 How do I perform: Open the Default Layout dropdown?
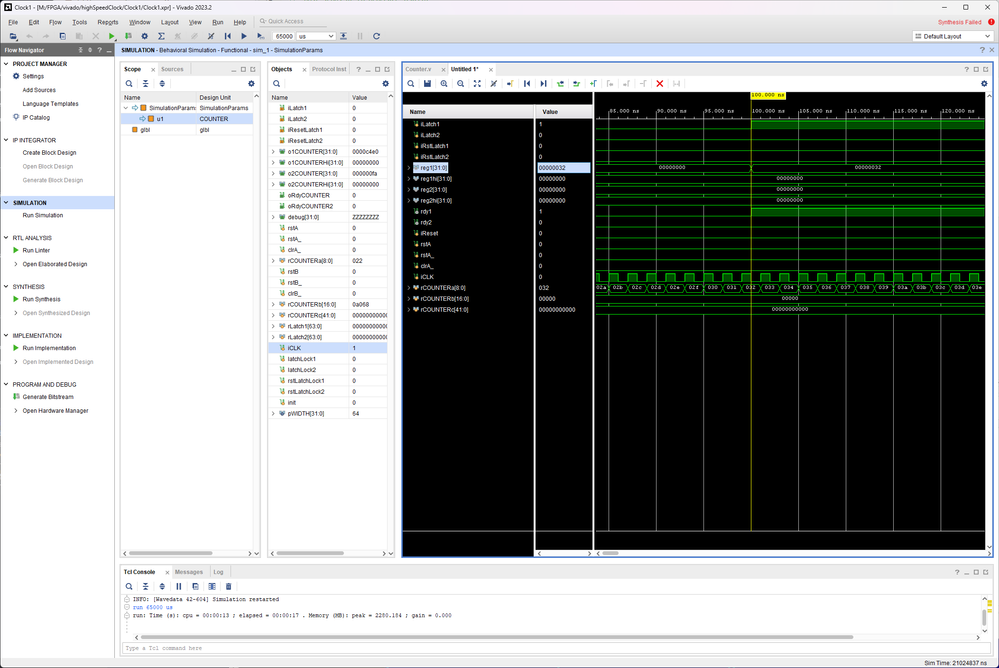coord(951,36)
